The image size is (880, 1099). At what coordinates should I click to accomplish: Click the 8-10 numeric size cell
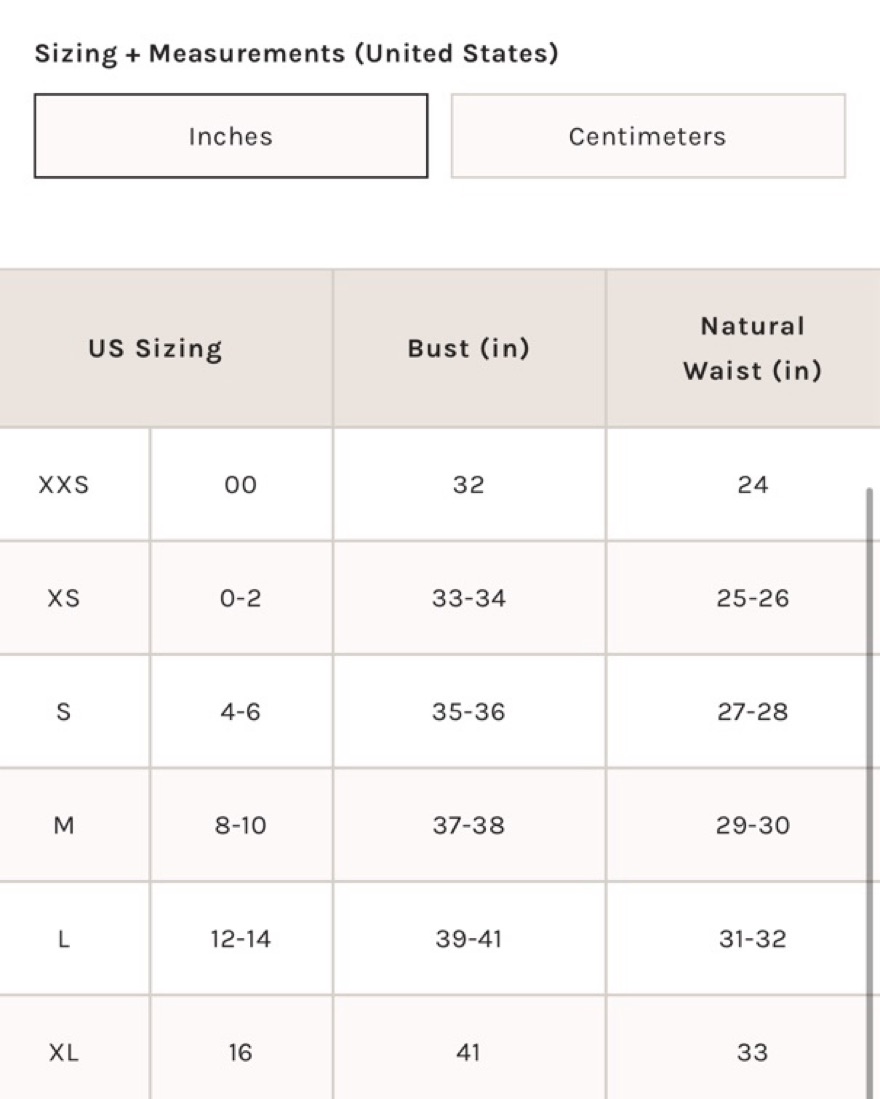coord(241,825)
